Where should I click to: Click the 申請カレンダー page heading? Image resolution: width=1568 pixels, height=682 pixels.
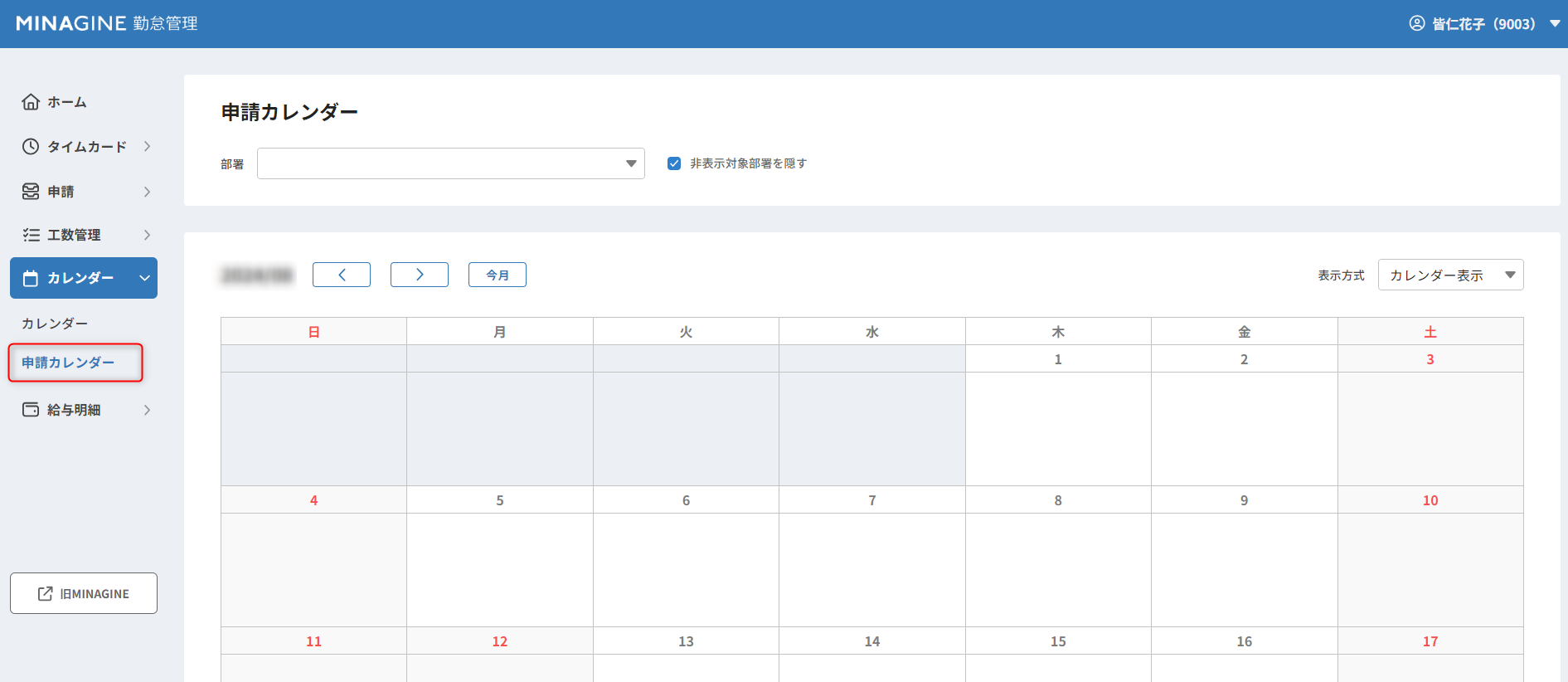click(289, 112)
